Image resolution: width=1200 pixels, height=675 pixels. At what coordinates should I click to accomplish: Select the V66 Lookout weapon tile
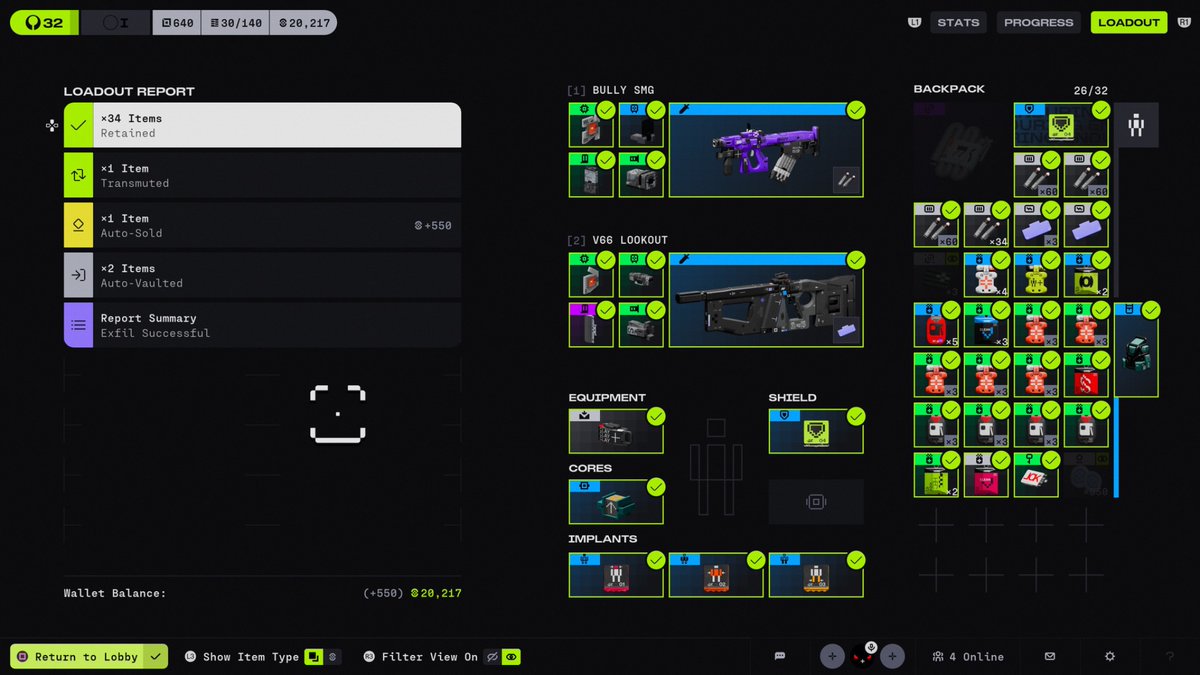coord(766,300)
